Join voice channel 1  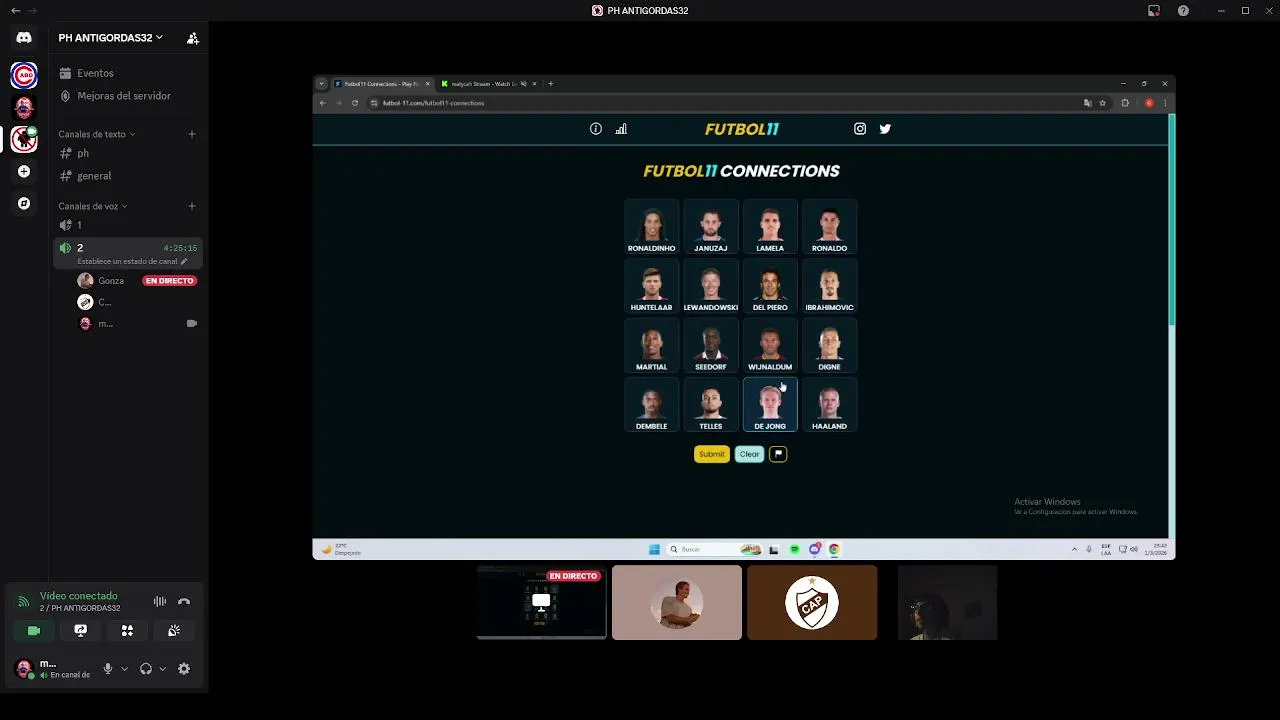coord(128,225)
